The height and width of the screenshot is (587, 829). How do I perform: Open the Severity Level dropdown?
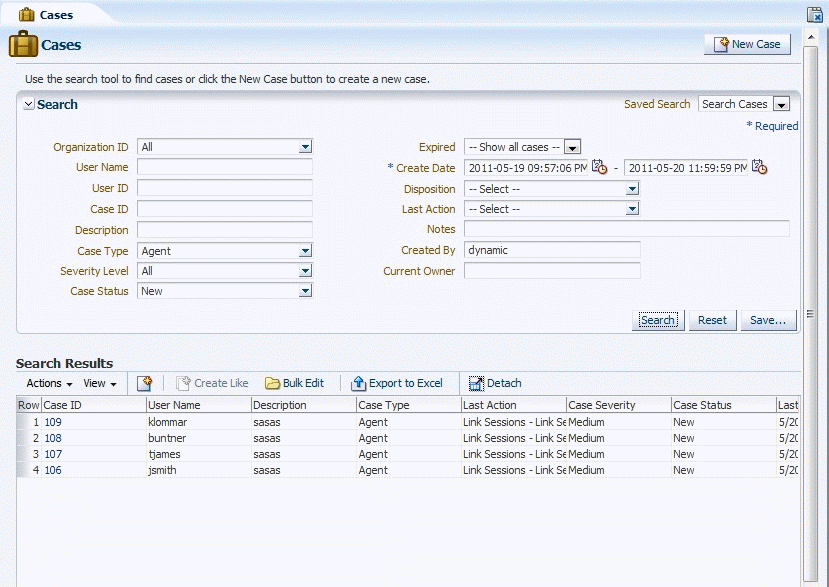tap(305, 271)
